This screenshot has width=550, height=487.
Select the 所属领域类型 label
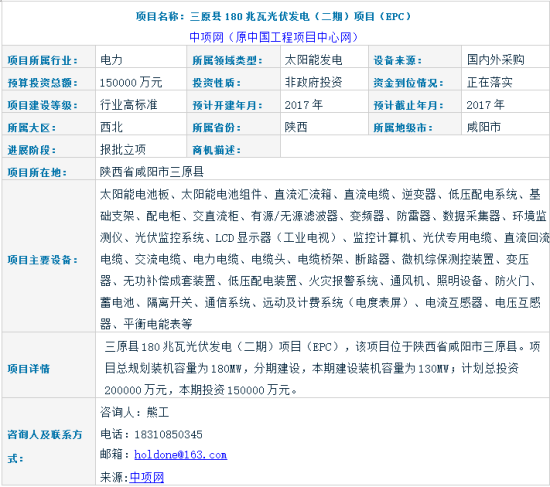tap(227, 60)
